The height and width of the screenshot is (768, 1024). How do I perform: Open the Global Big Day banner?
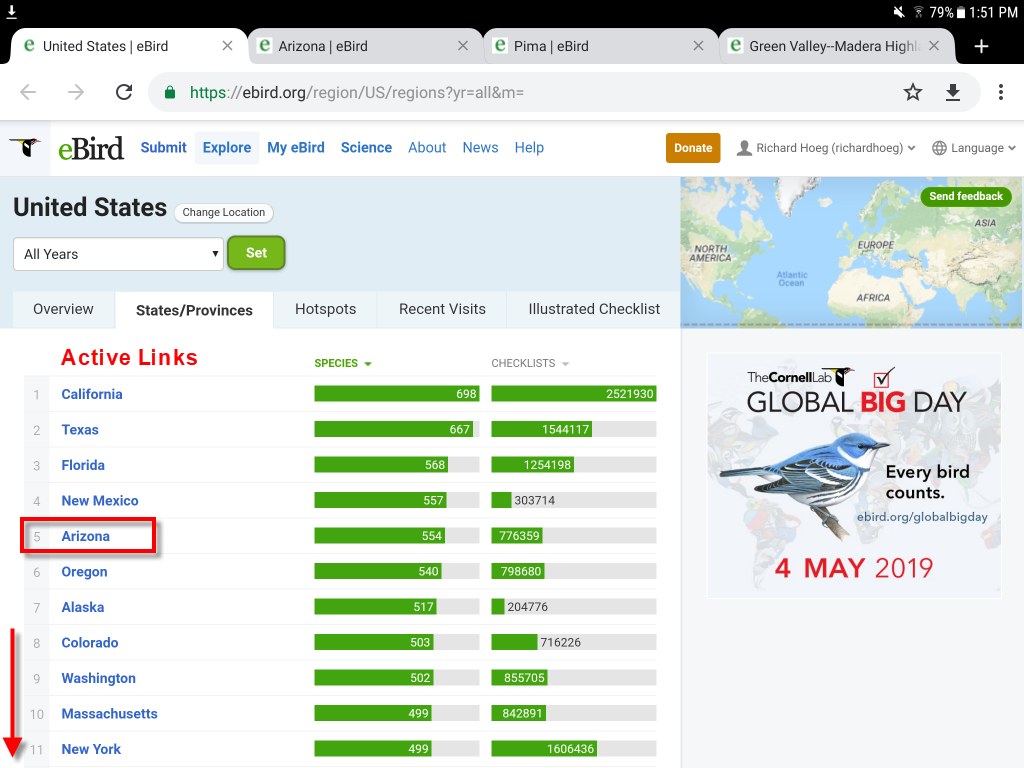854,475
